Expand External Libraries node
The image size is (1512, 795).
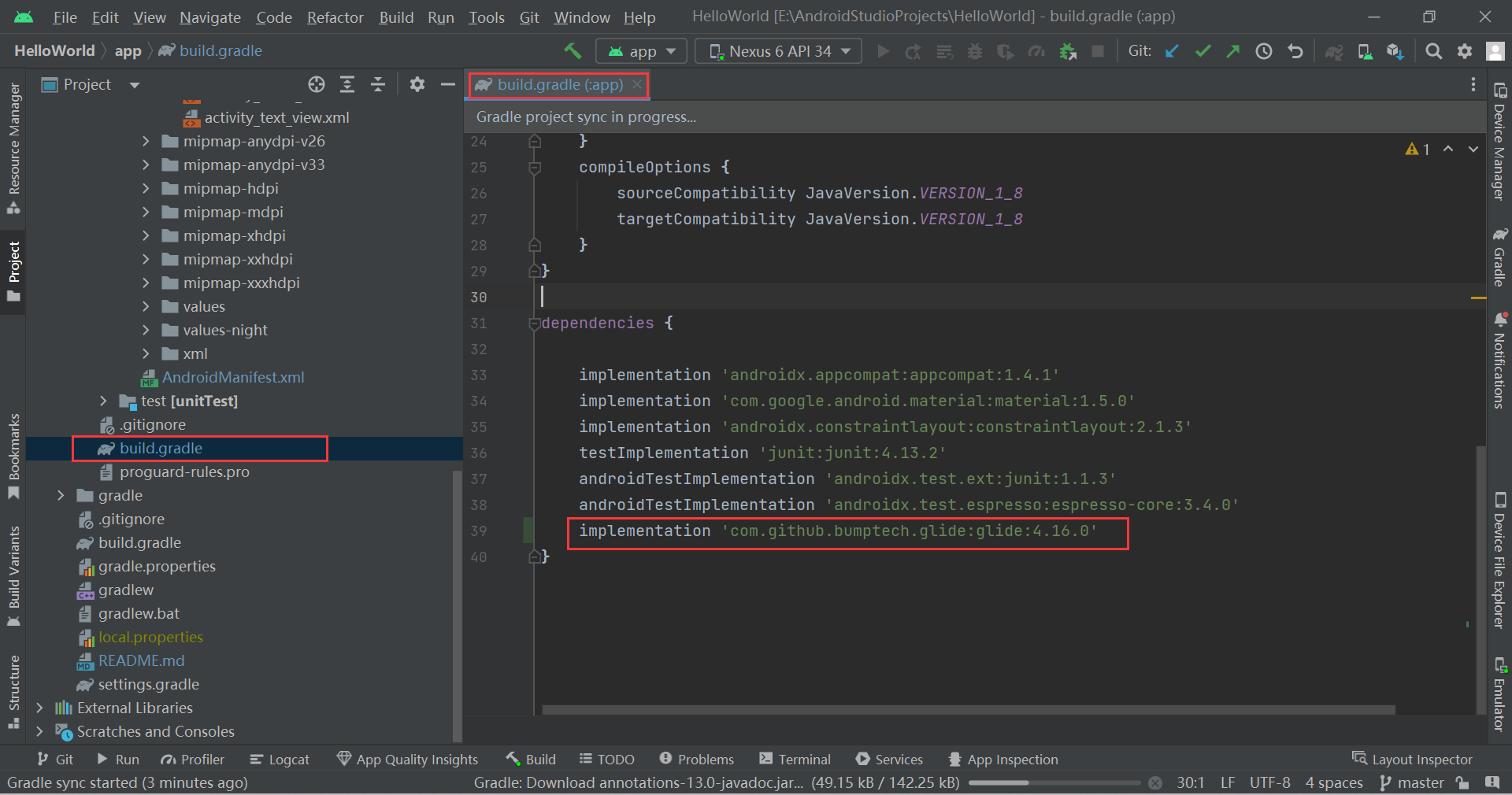pyautogui.click(x=39, y=708)
